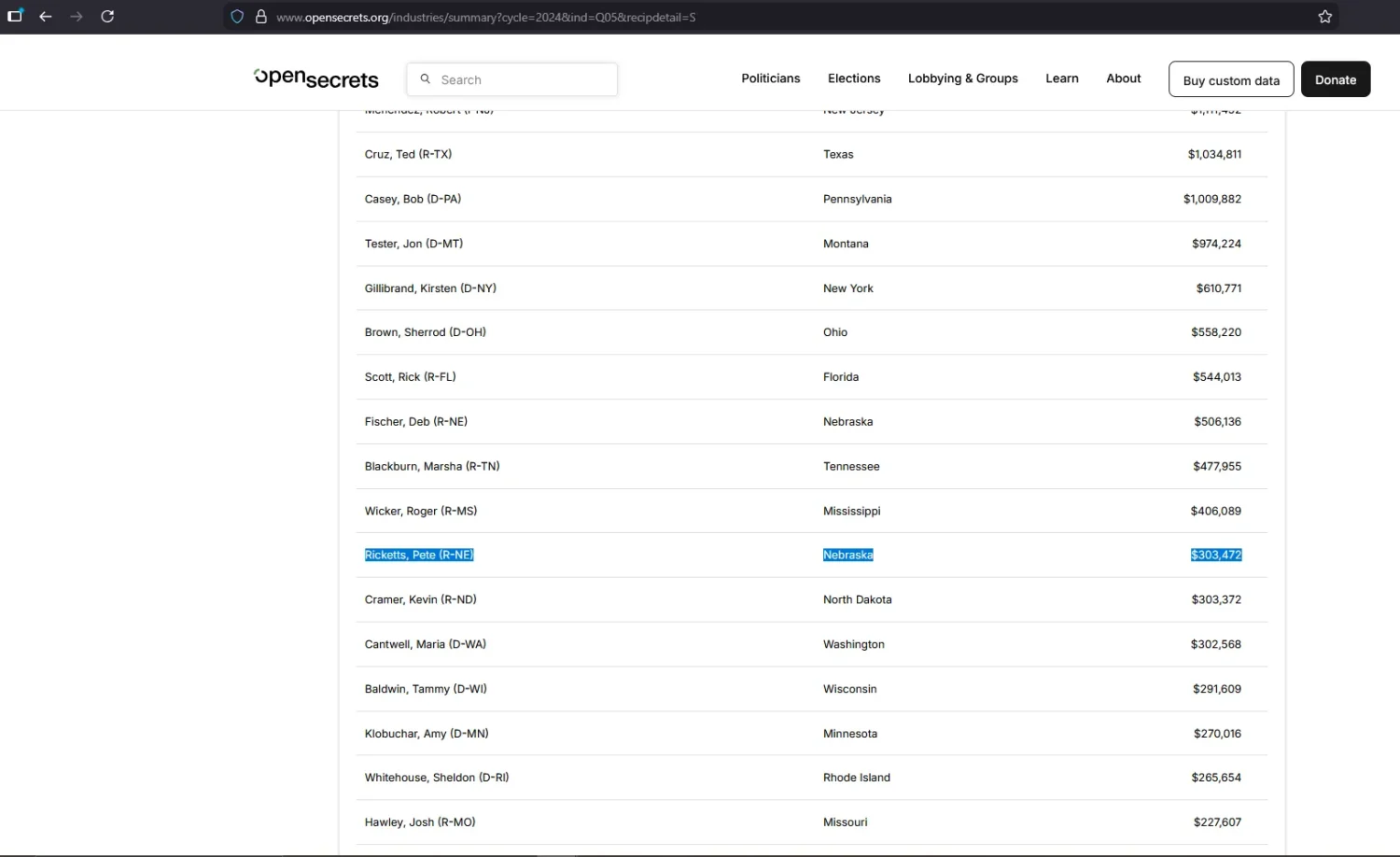This screenshot has width=1400, height=857.
Task: Click the New York state cell
Action: (848, 289)
